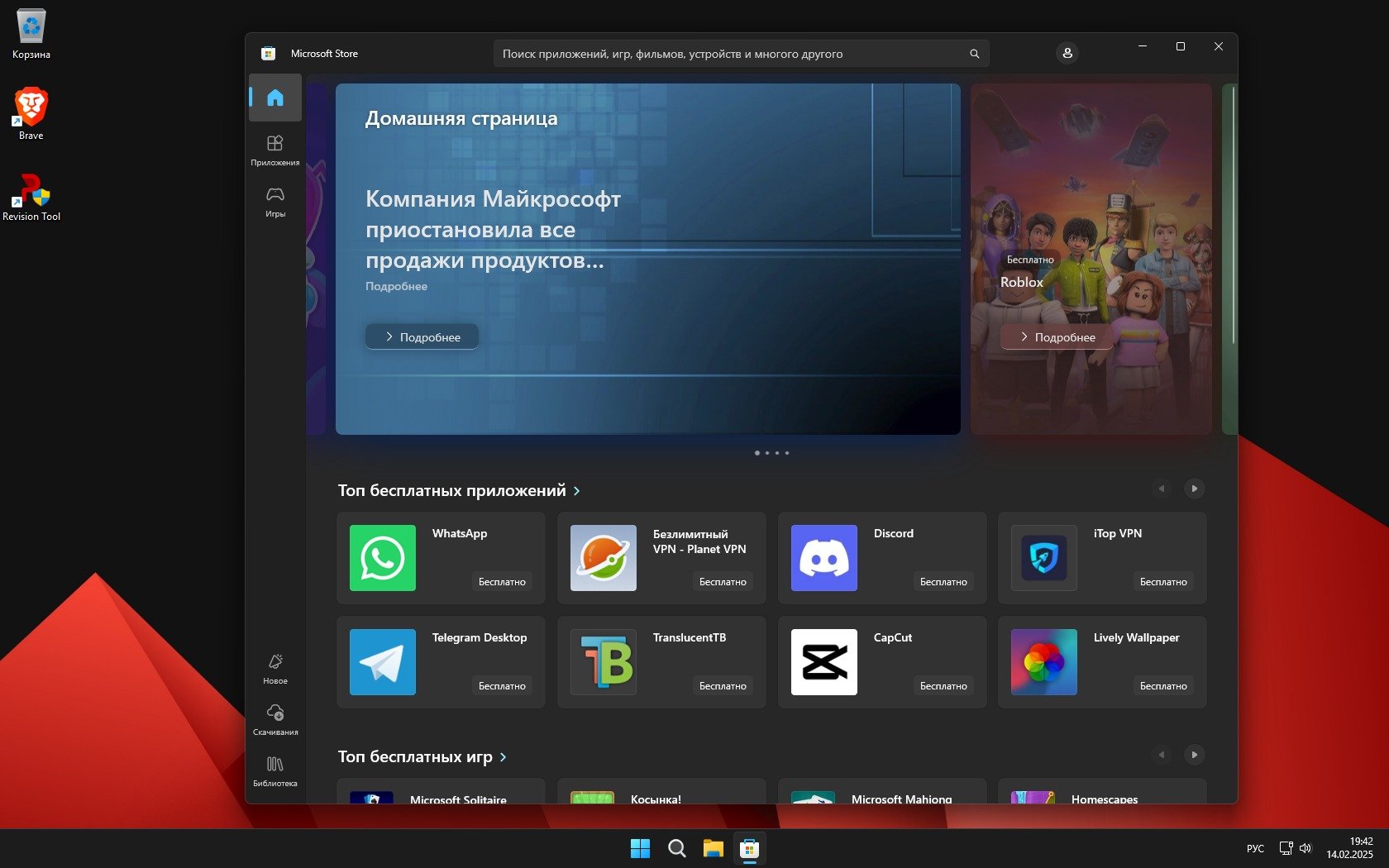Open the Библиотека (Library) section
This screenshot has height=868, width=1389.
click(x=275, y=770)
